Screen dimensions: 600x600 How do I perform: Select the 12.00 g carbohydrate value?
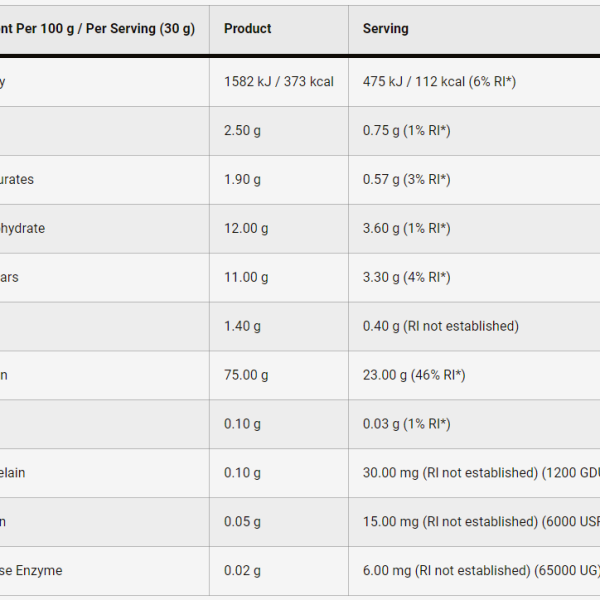pos(246,229)
